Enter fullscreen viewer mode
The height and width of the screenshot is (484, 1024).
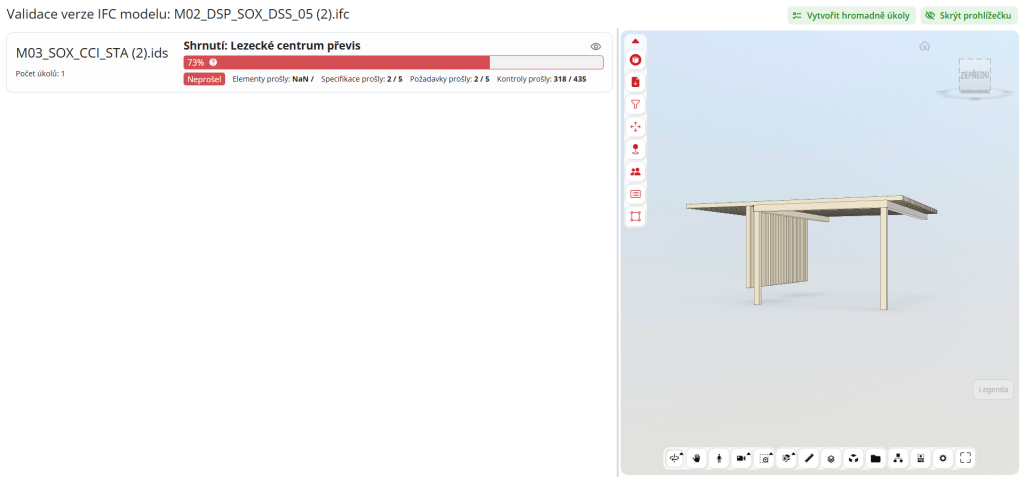[x=965, y=458]
